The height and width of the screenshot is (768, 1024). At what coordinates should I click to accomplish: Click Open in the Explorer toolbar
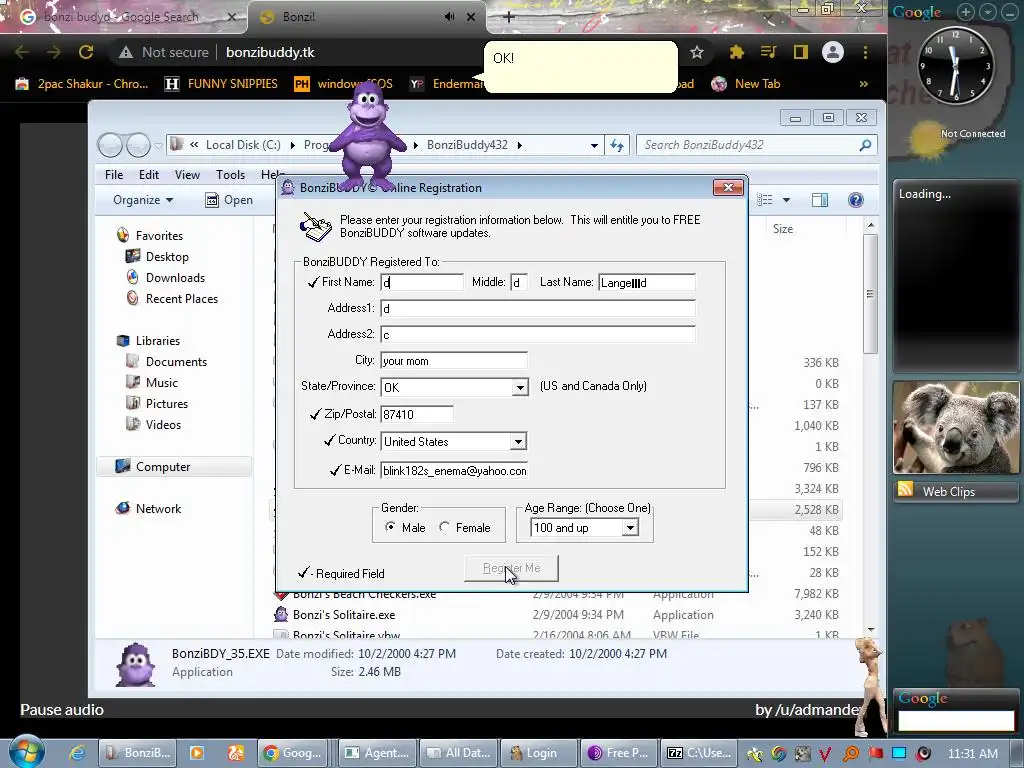229,200
